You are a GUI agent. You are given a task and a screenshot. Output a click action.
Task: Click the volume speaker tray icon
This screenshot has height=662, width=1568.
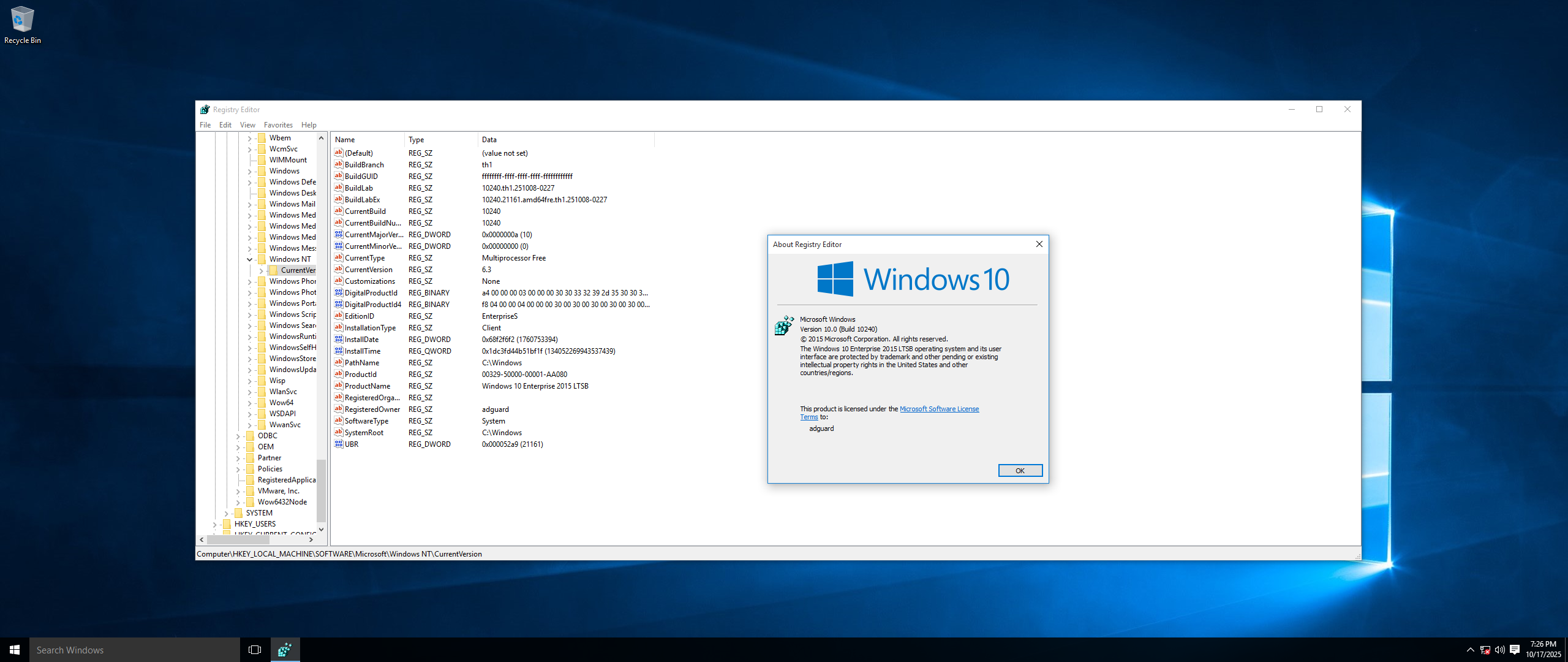click(x=1500, y=650)
